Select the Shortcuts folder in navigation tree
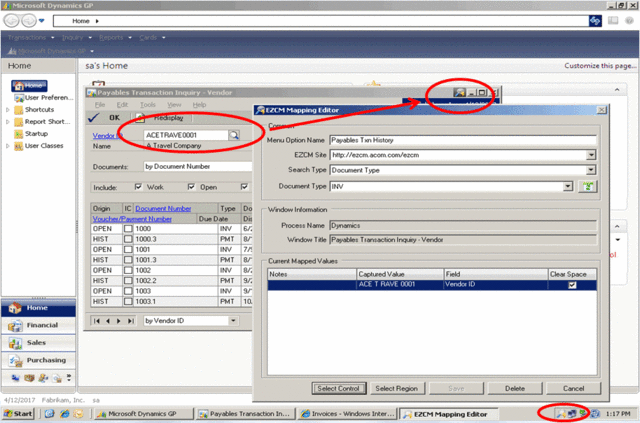The width and height of the screenshot is (640, 423). [34, 109]
